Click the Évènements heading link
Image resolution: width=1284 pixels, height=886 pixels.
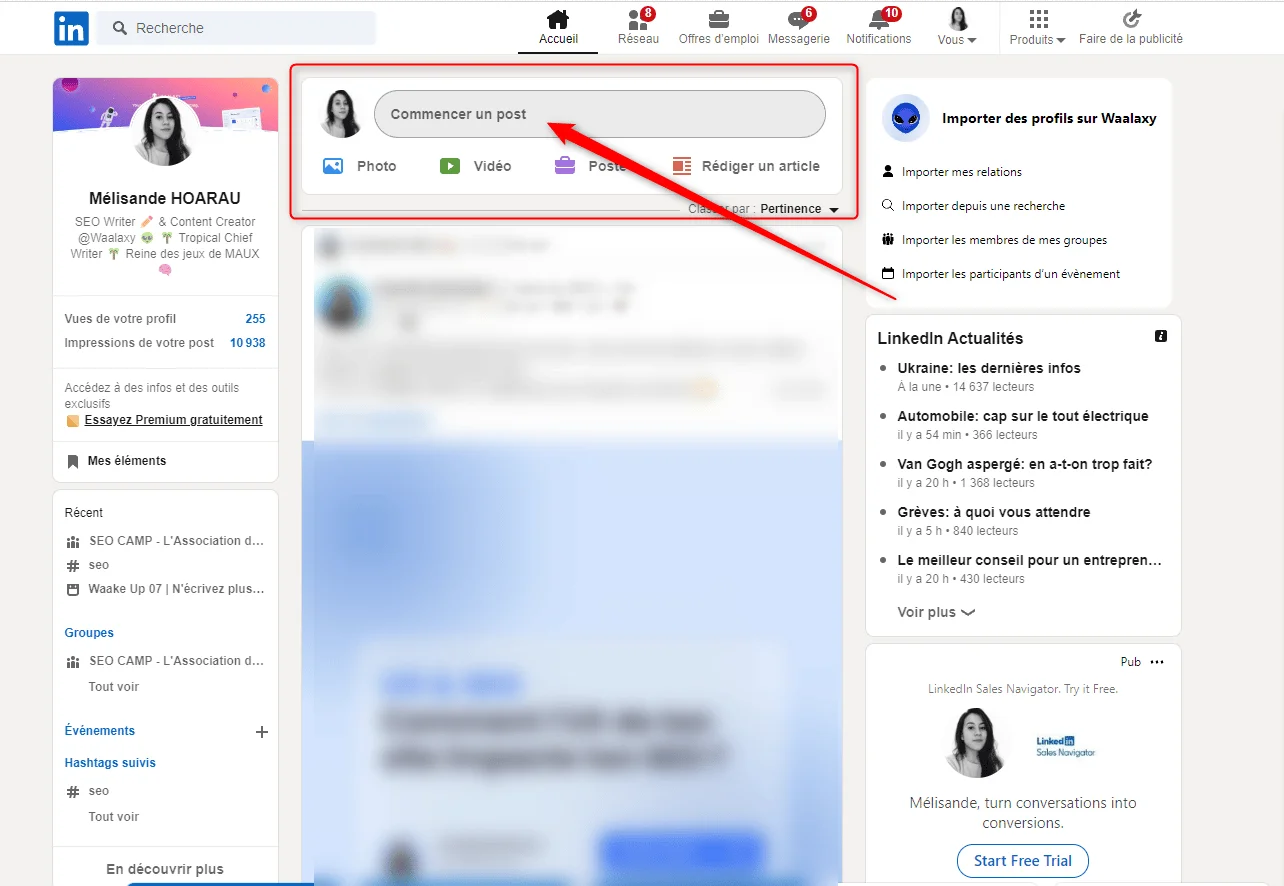point(100,731)
